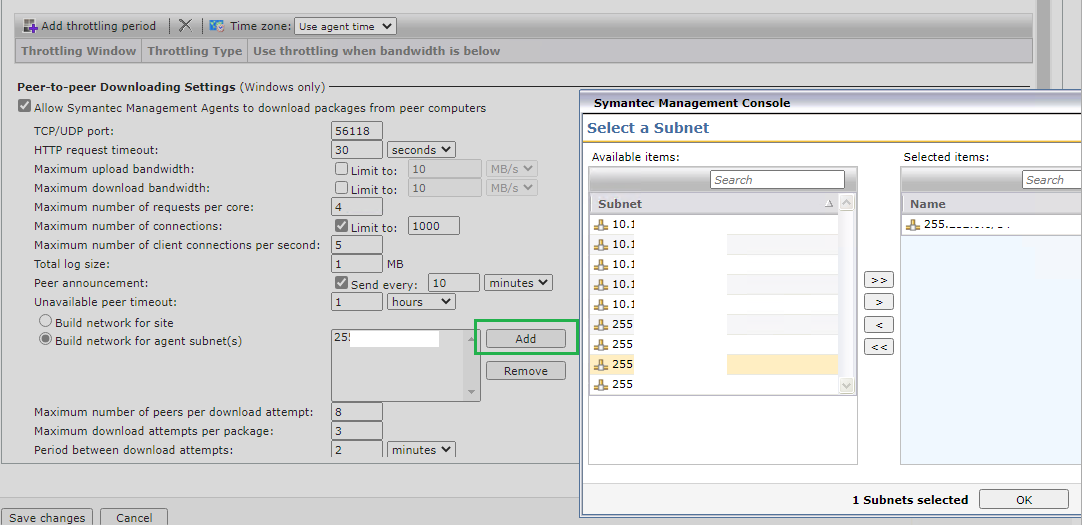This screenshot has height=525, width=1082.
Task: Open the Unavailable peer timeout hours dropdown
Action: point(421,301)
